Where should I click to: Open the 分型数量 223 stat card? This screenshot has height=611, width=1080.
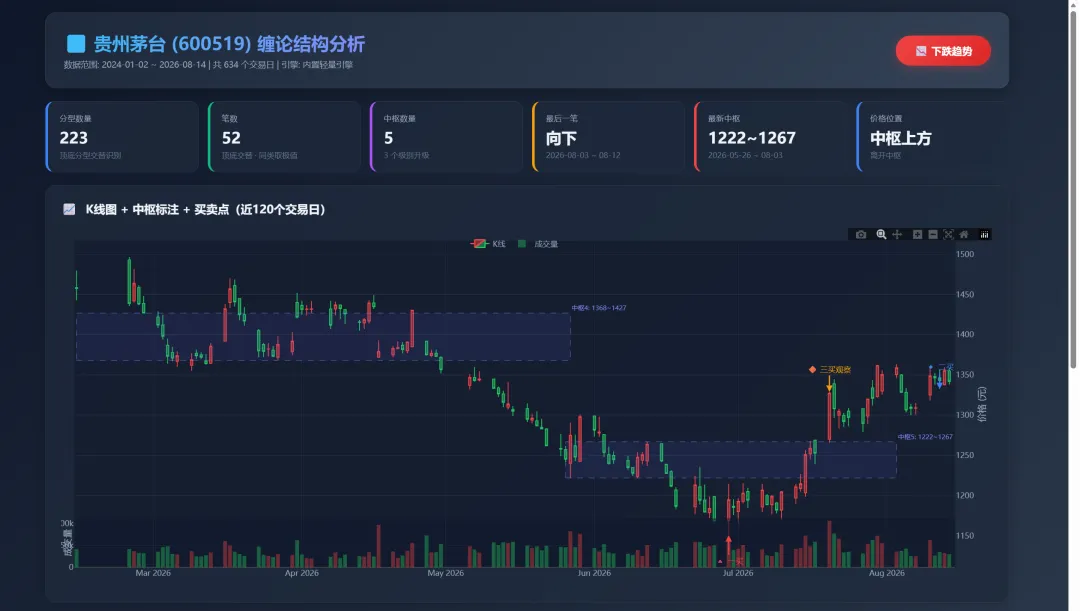tap(123, 136)
